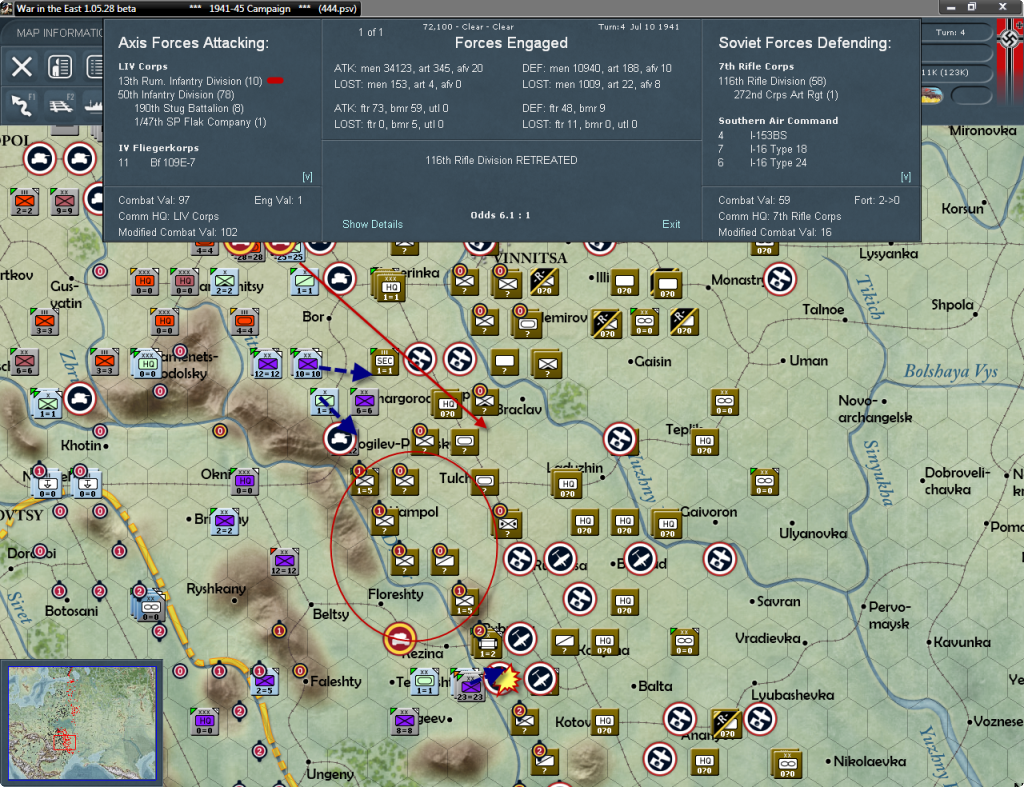This screenshot has height=787, width=1024.
Task: Select the 2=2 purple unit near Brichany
Action: pyautogui.click(x=225, y=521)
